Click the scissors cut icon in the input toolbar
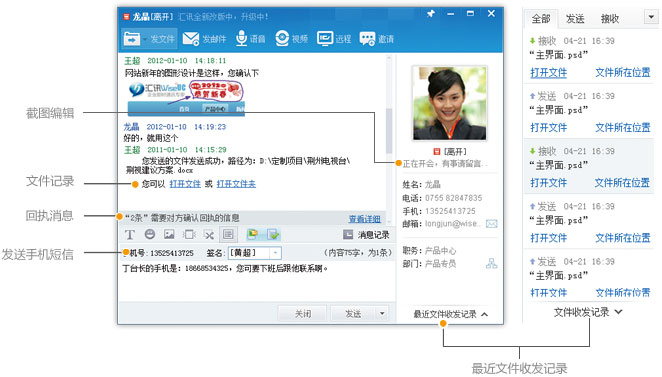The width and height of the screenshot is (662, 377). click(x=209, y=234)
